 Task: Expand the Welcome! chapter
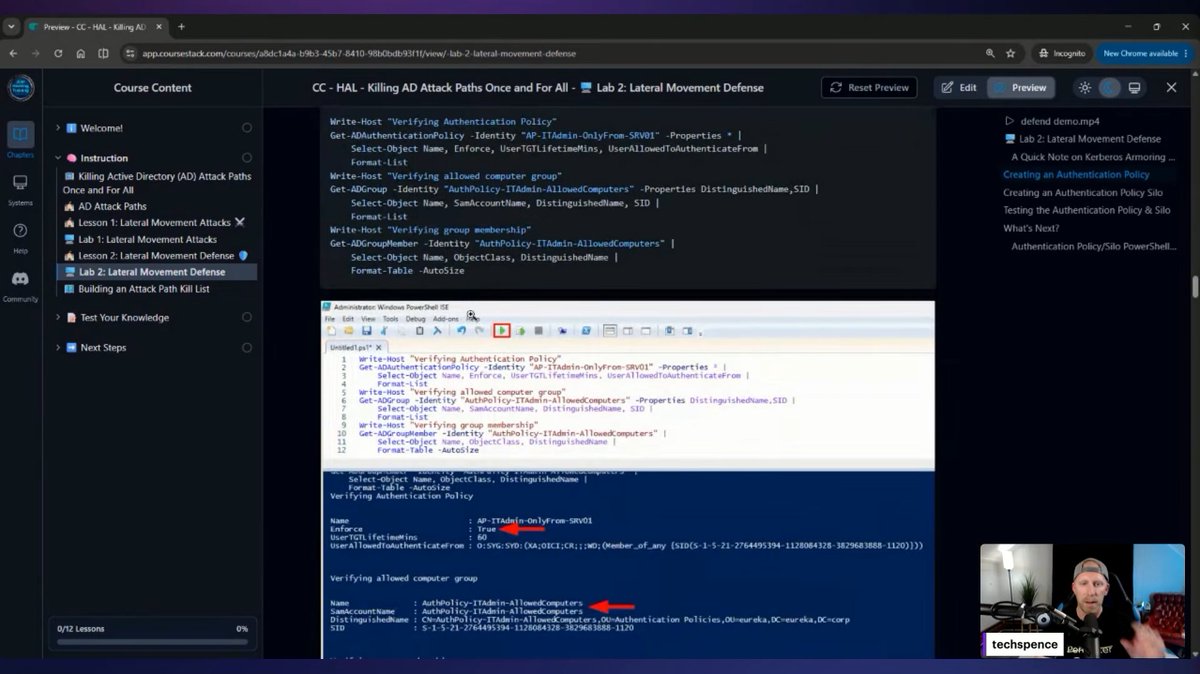pyautogui.click(x=58, y=128)
